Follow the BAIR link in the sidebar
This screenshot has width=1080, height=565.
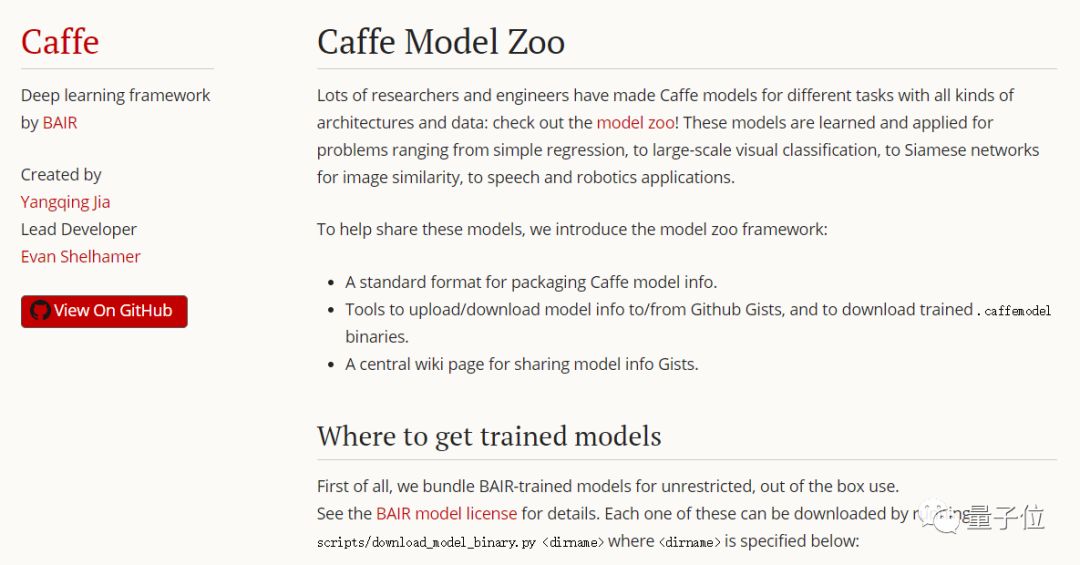(x=60, y=123)
